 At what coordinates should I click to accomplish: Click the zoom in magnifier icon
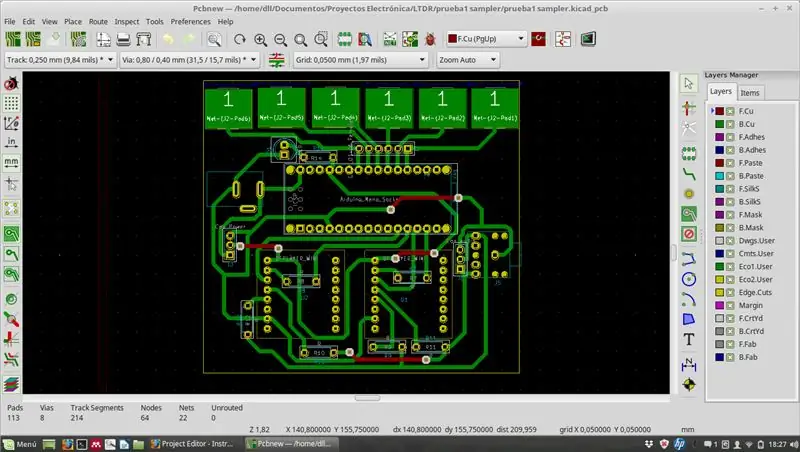point(260,40)
